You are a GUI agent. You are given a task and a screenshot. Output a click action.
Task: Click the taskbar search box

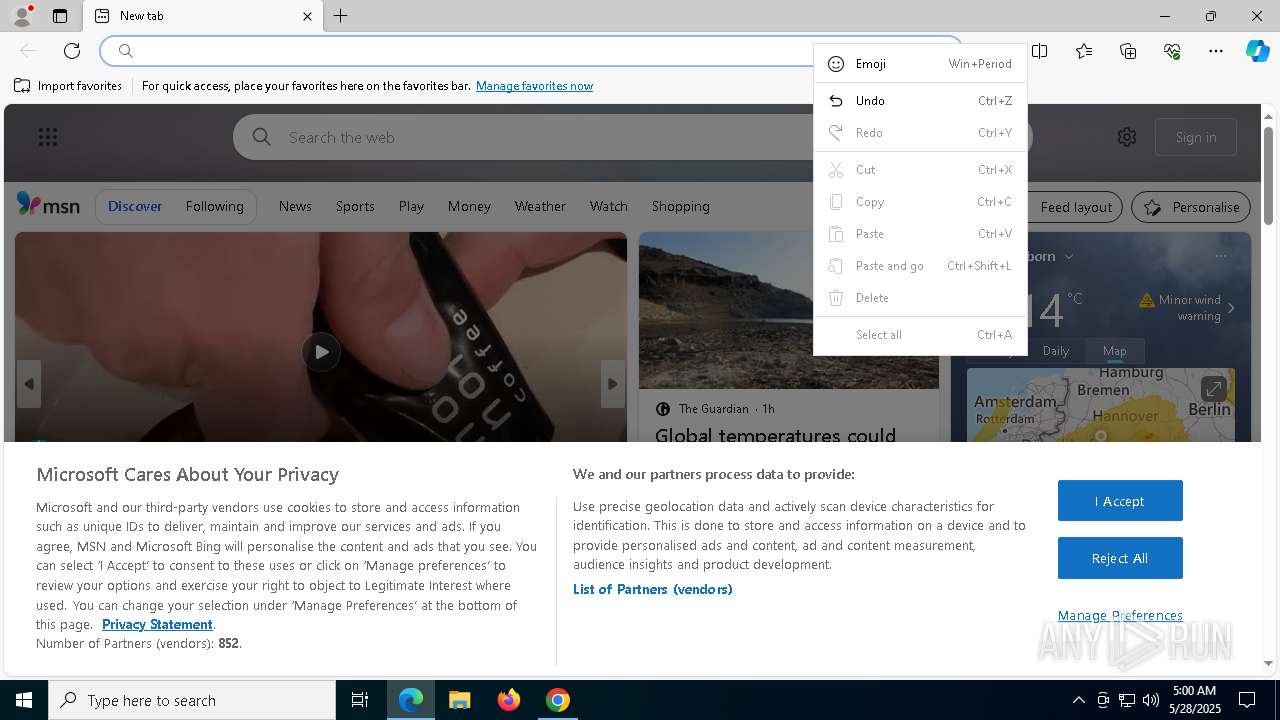point(192,700)
